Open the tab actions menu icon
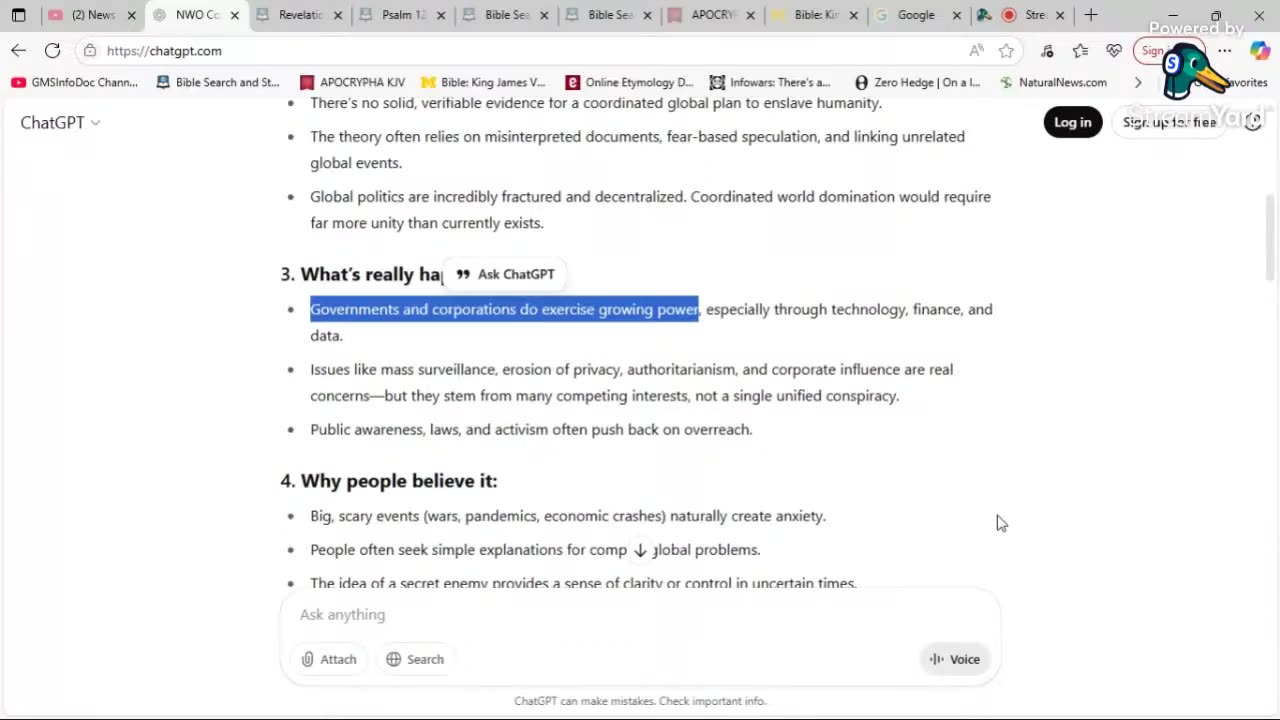Viewport: 1280px width, 720px height. (18, 15)
